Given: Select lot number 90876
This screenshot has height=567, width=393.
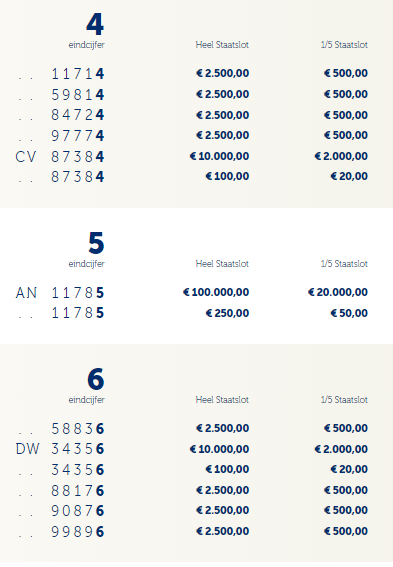Looking at the screenshot, I should click(78, 511).
